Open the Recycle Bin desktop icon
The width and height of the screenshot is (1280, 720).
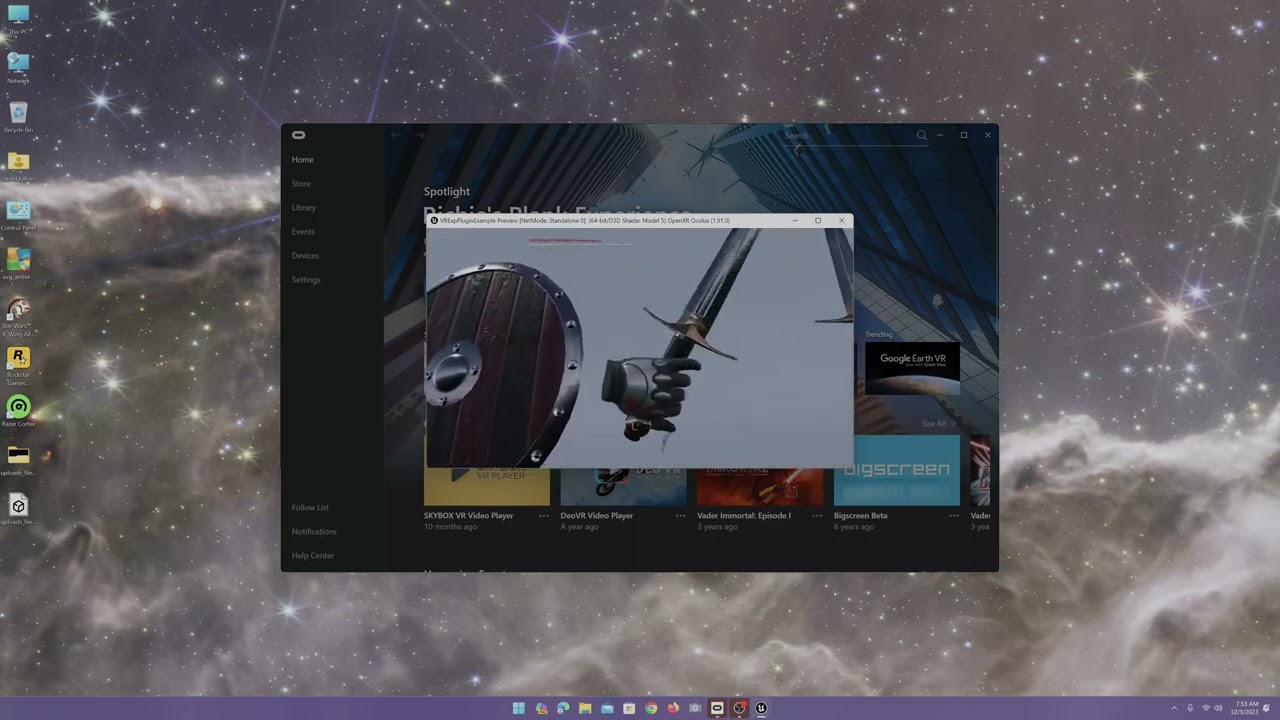pyautogui.click(x=18, y=117)
